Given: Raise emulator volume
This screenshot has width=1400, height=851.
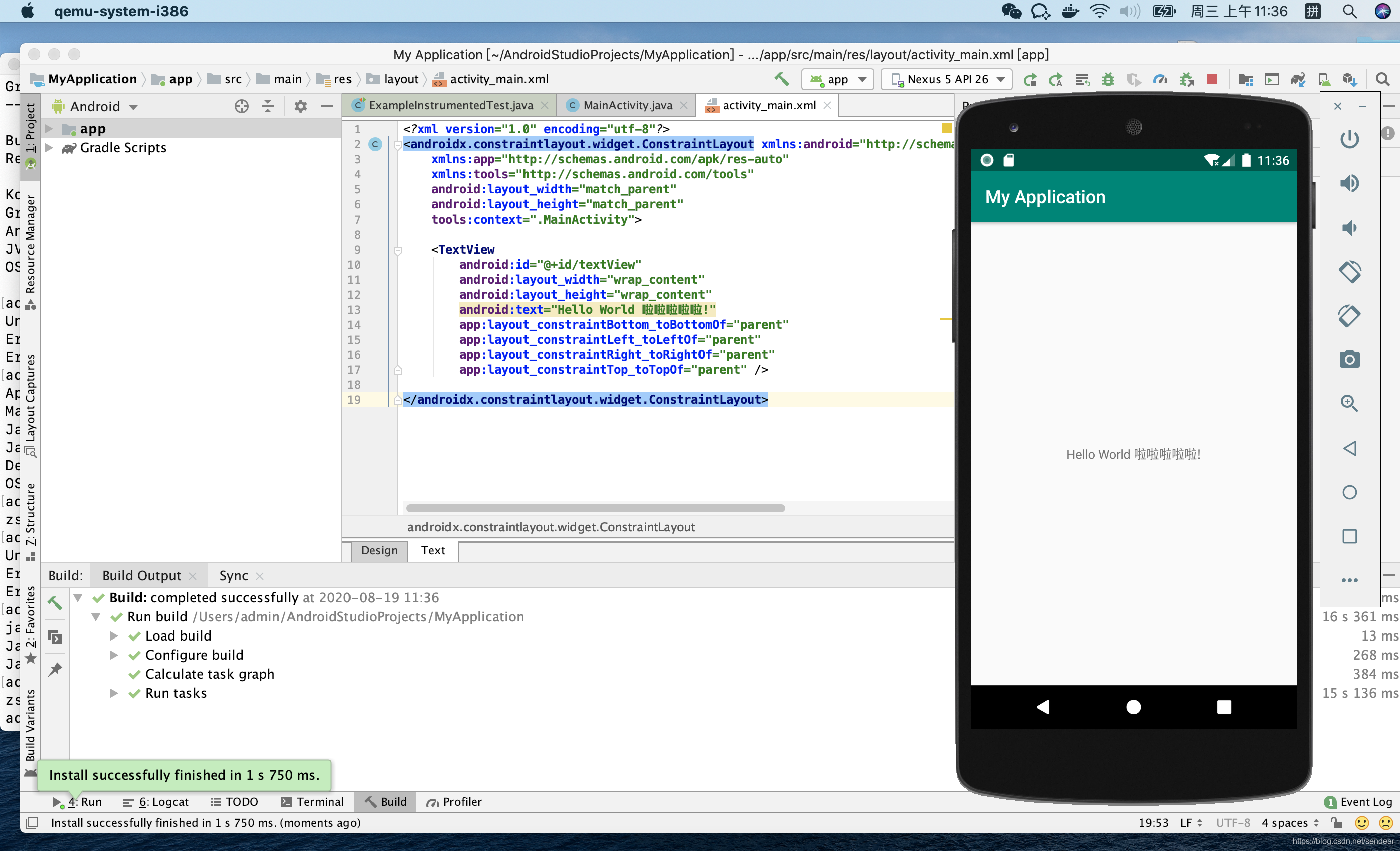Looking at the screenshot, I should tap(1349, 183).
